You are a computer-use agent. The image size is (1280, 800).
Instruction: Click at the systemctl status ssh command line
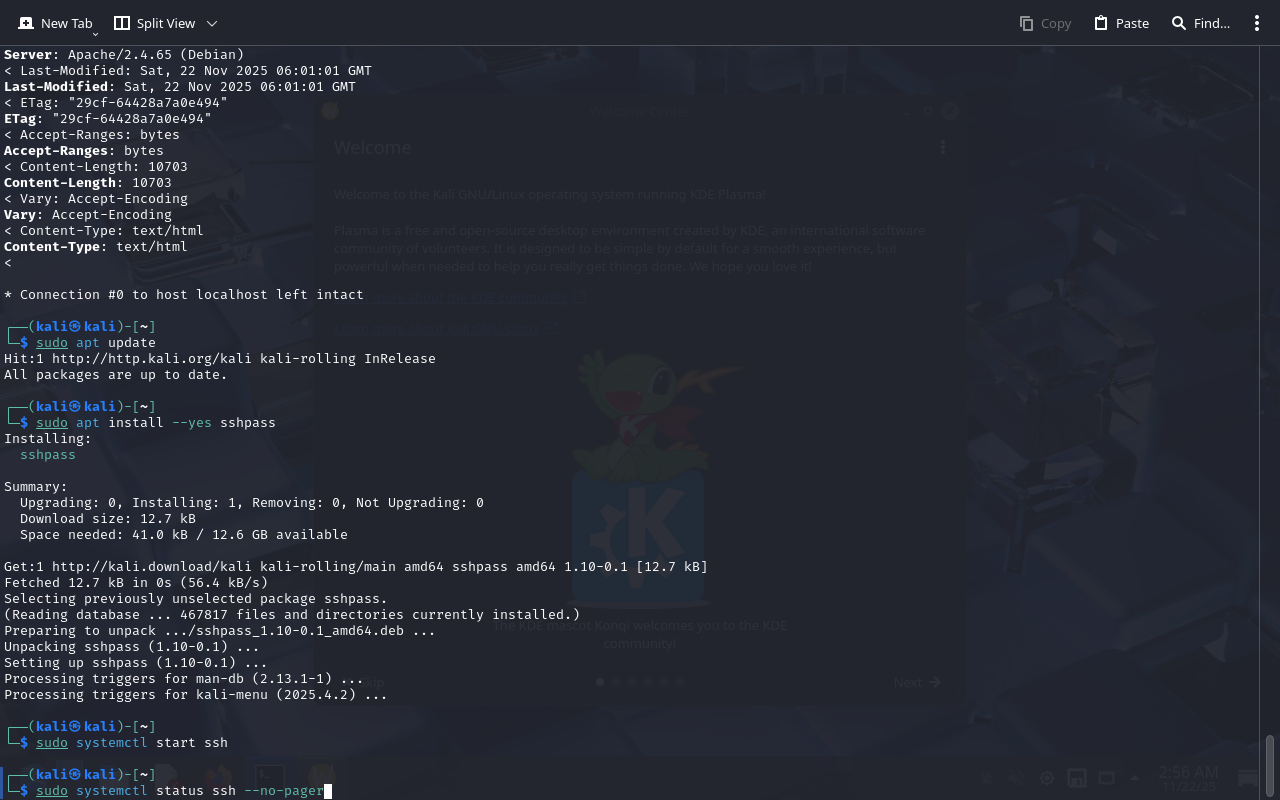pyautogui.click(x=180, y=791)
